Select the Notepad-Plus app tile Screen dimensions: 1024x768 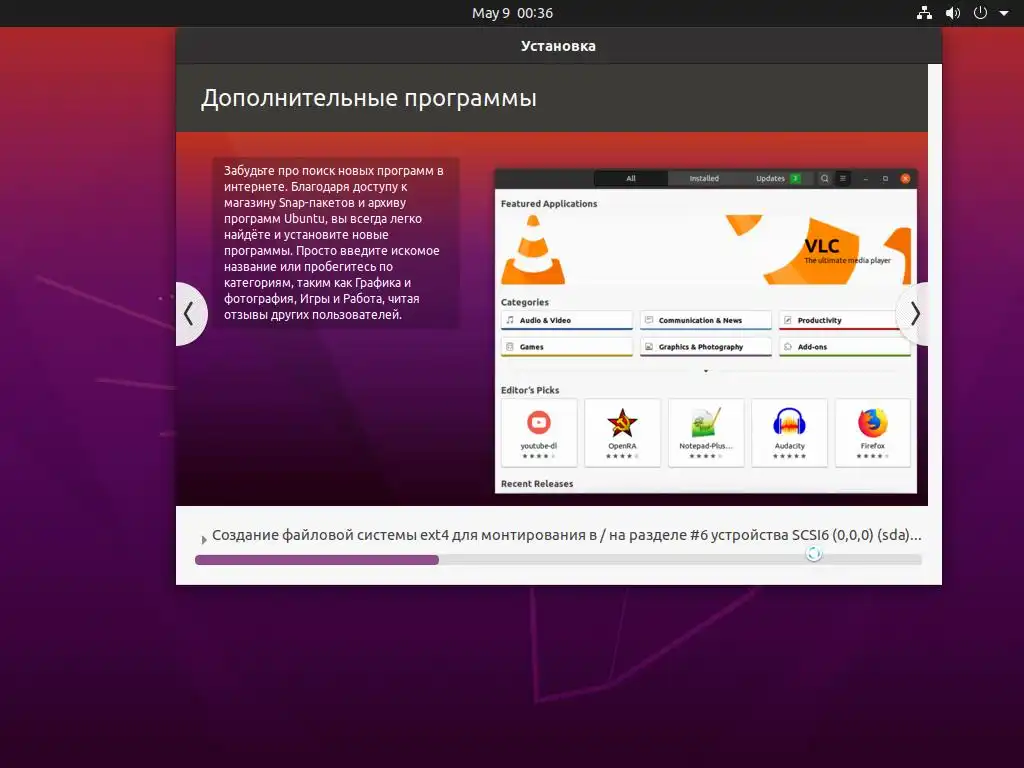point(706,433)
